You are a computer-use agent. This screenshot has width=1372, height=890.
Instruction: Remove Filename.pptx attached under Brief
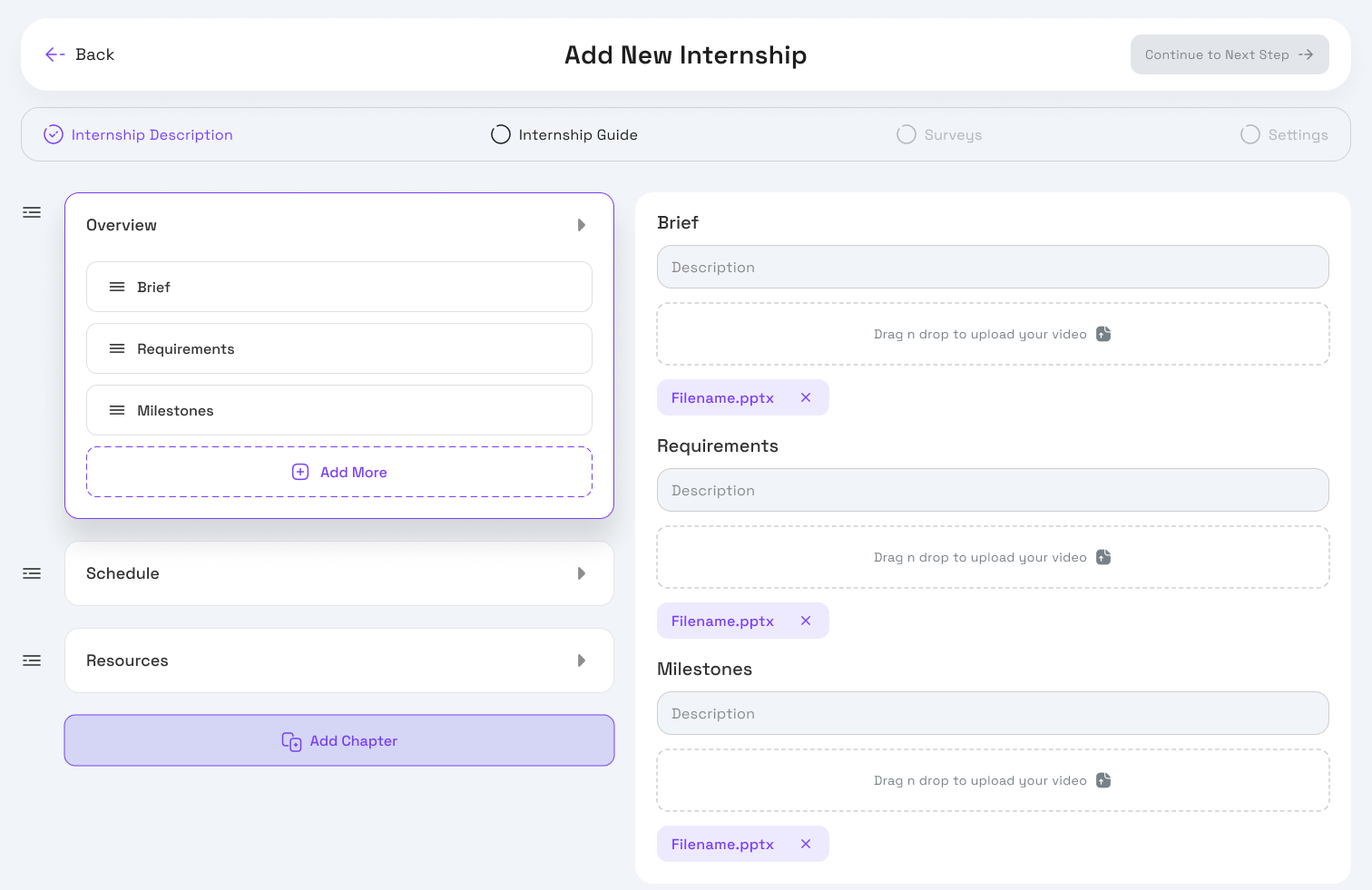[x=805, y=397]
